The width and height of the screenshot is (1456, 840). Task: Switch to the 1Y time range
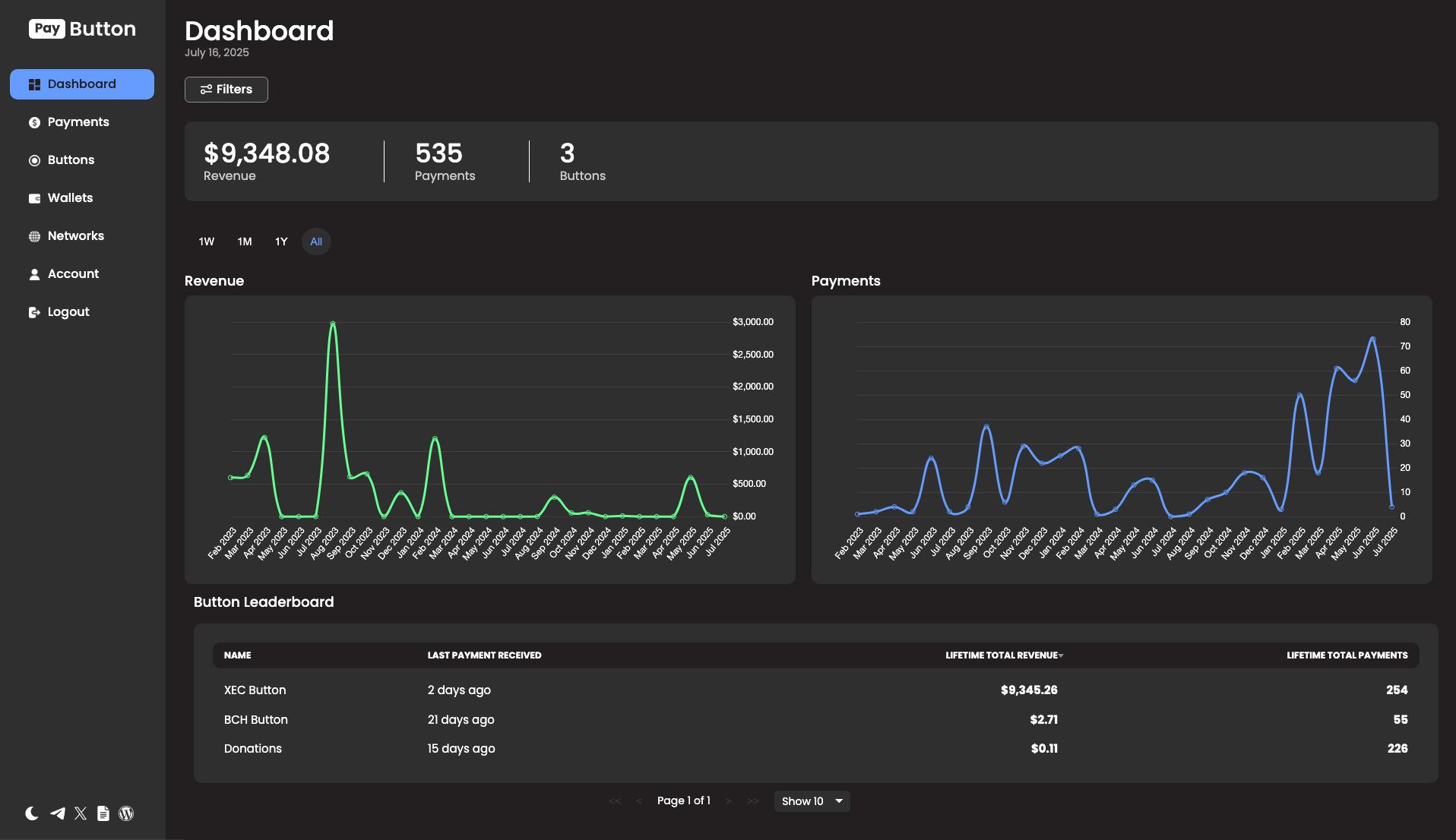[280, 242]
